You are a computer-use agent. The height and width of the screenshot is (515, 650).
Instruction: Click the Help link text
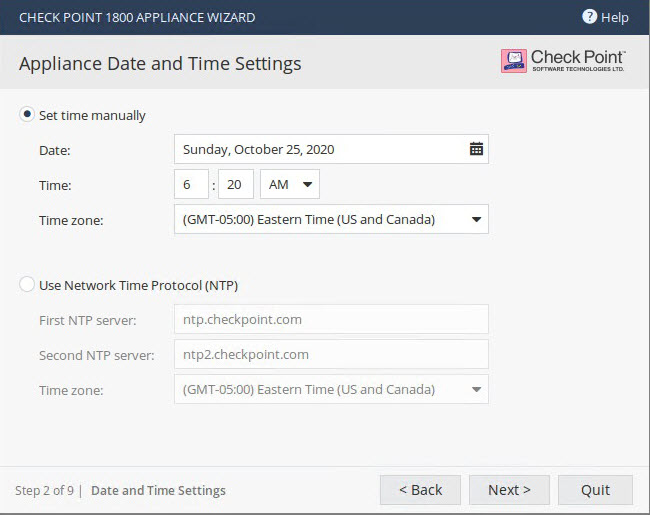pos(615,17)
